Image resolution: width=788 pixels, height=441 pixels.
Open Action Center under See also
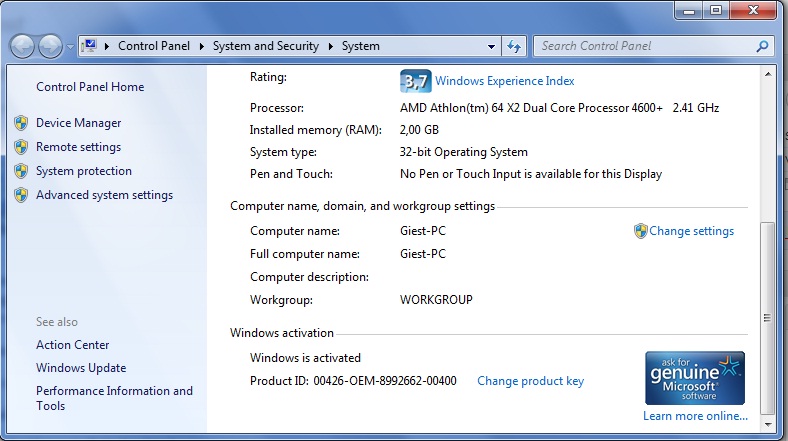(72, 345)
